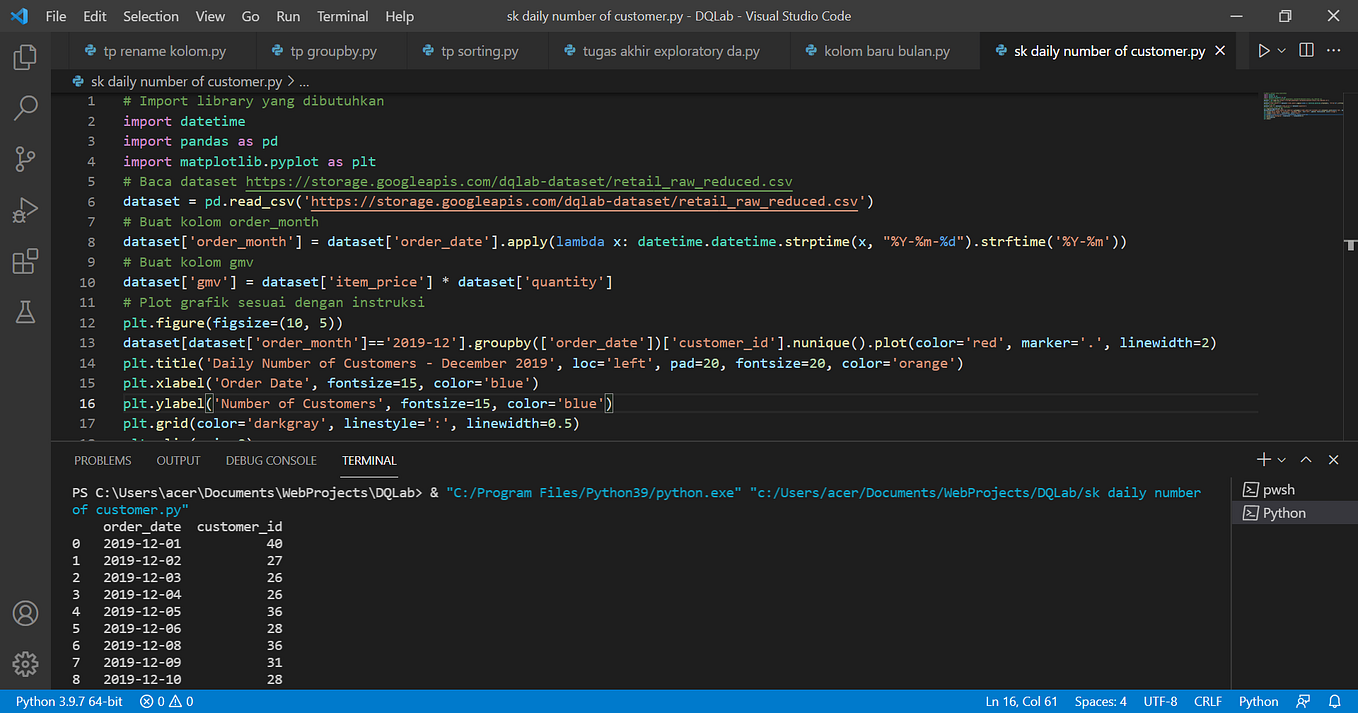Screen dimensions: 1358x713
Task: Click the Run and Debug icon
Action: (25, 209)
